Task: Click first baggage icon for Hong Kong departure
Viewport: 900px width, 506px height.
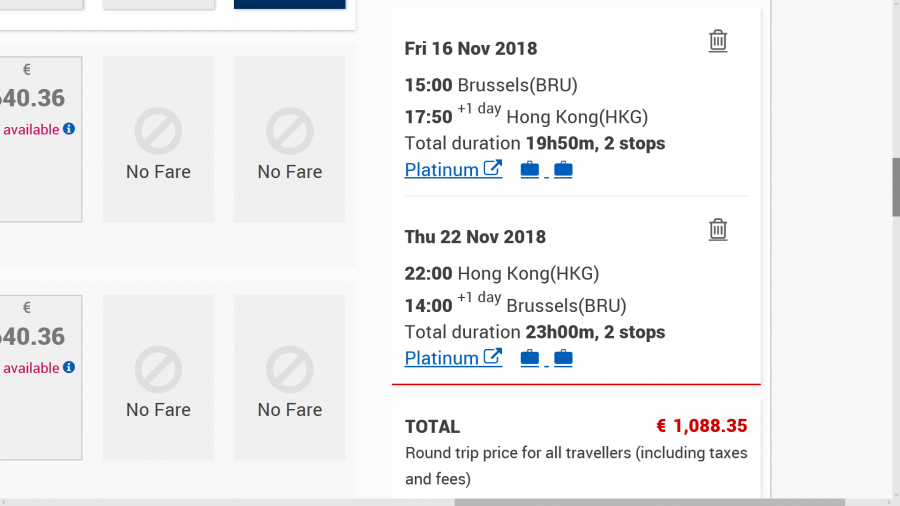Action: coord(530,358)
